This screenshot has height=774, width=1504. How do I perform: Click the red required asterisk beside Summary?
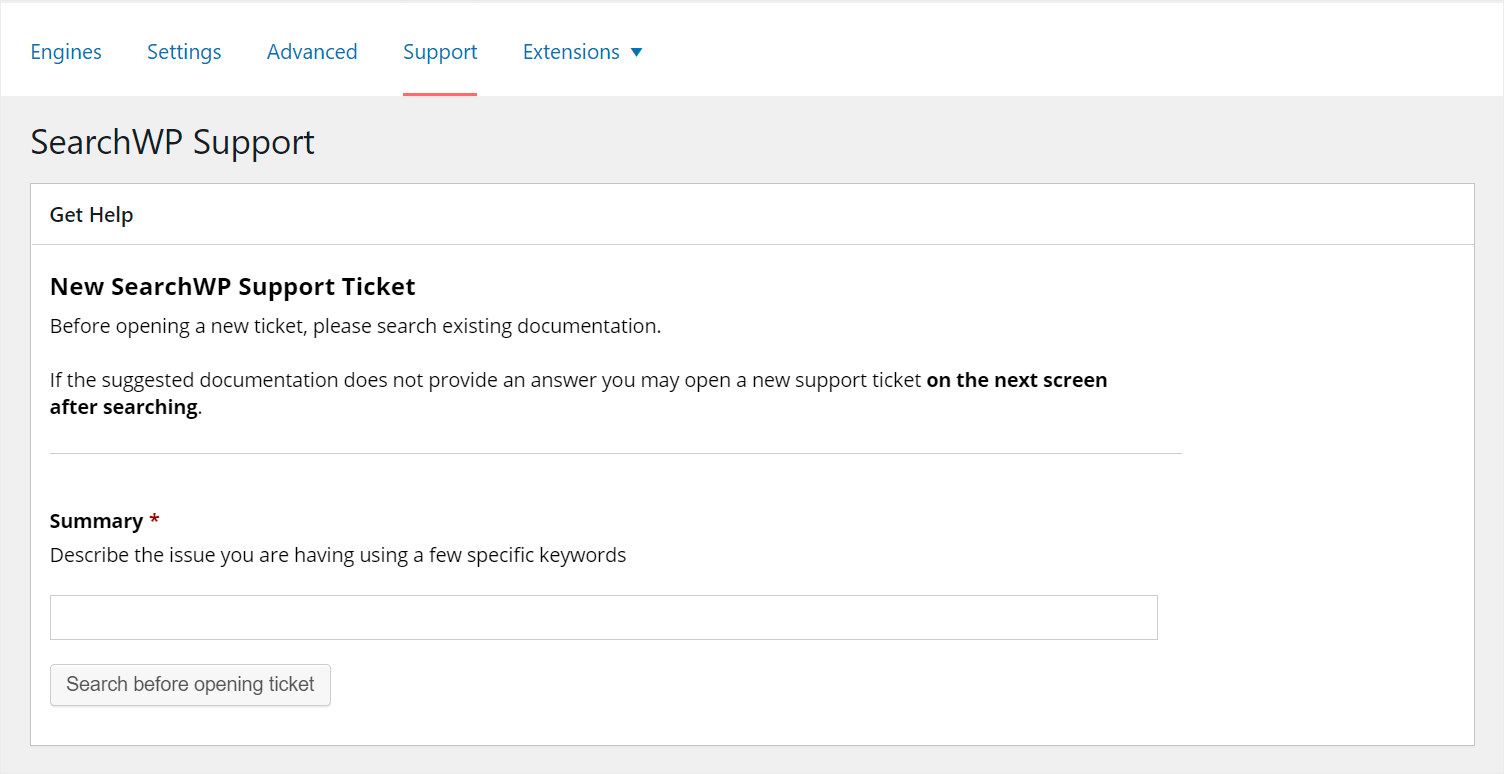pyautogui.click(x=155, y=519)
